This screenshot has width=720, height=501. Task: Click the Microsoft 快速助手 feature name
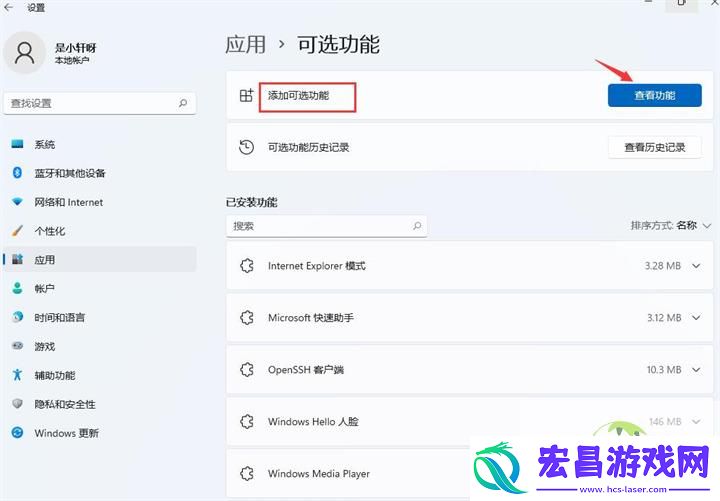point(311,318)
